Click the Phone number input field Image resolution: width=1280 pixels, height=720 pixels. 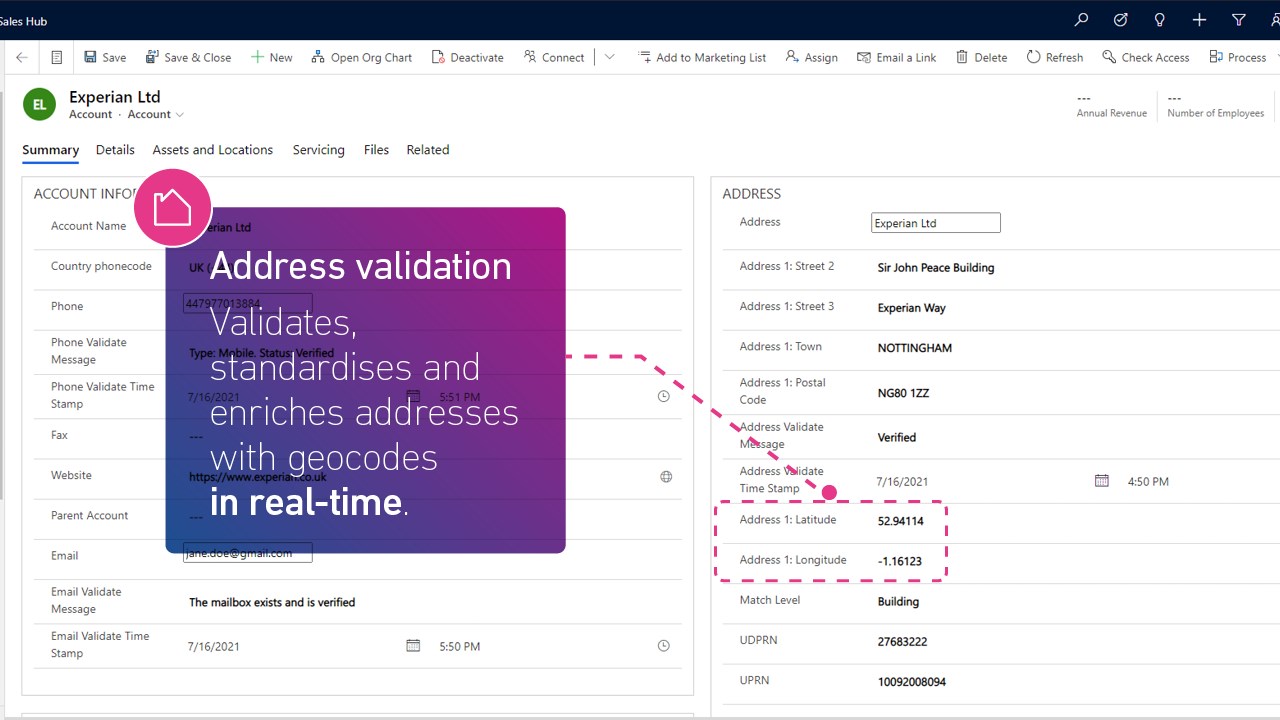click(x=247, y=303)
